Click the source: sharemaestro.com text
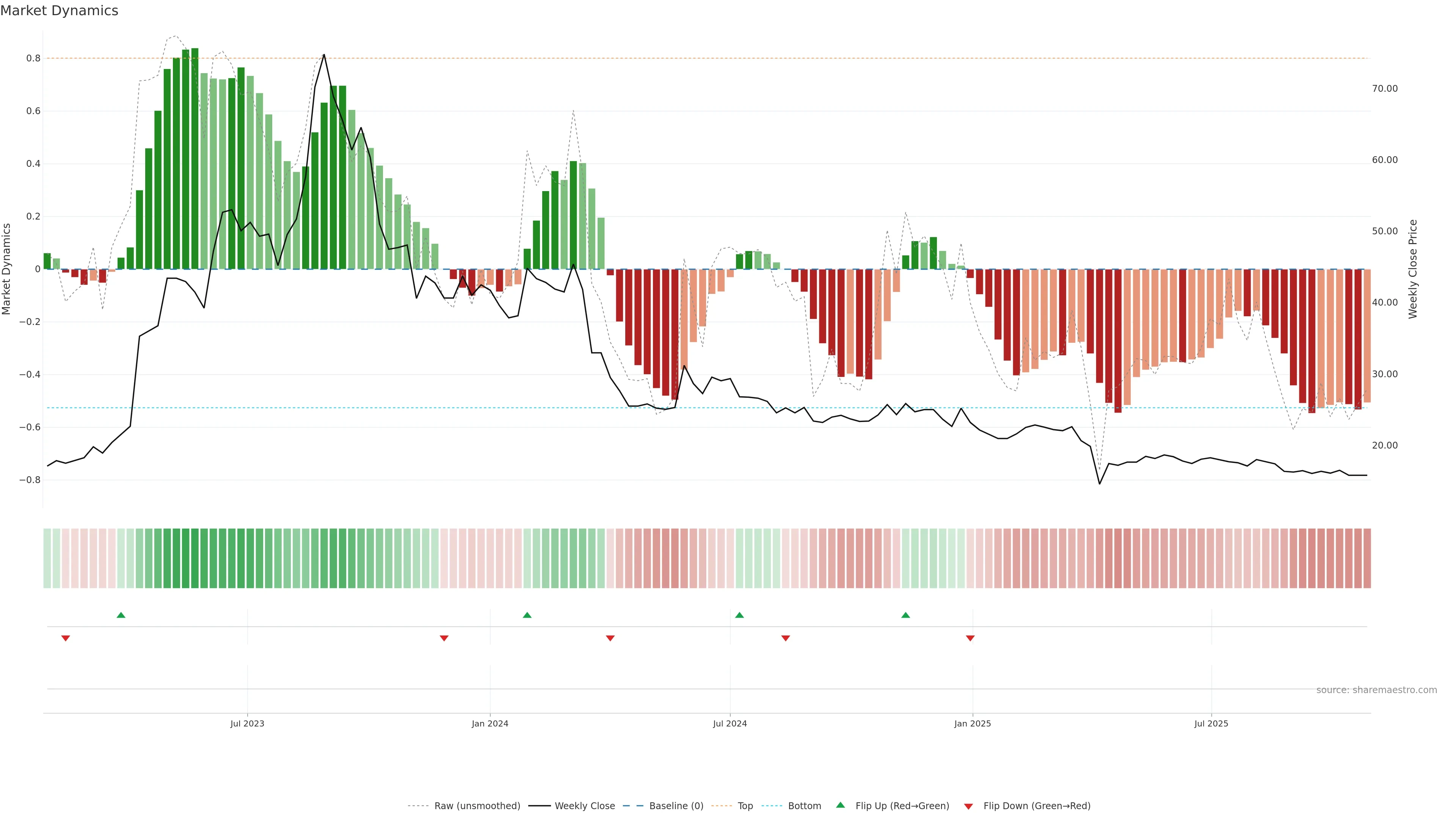 pyautogui.click(x=1376, y=690)
